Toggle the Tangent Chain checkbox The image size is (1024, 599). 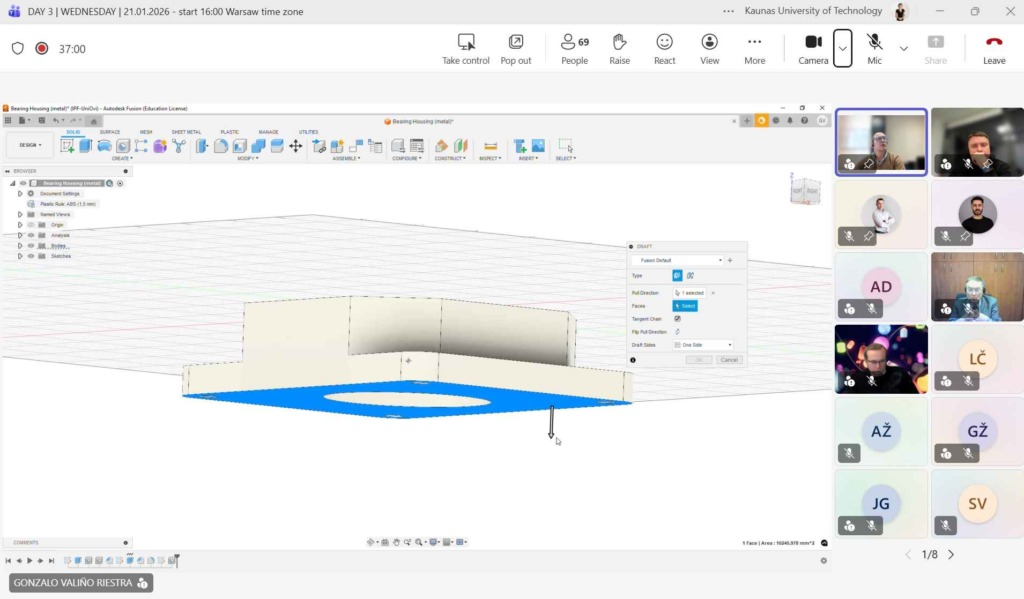(677, 319)
